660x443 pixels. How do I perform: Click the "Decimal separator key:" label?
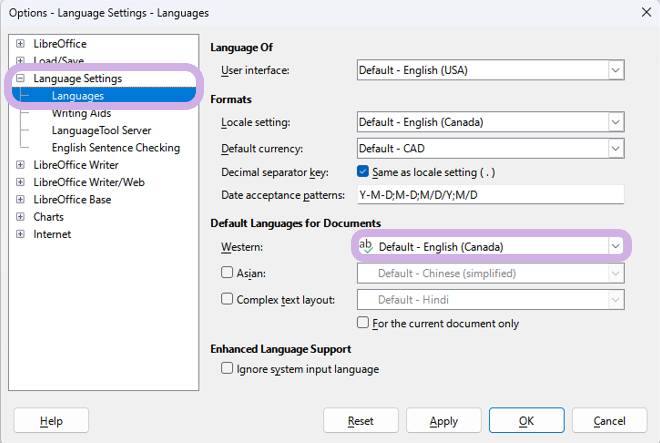click(x=275, y=172)
